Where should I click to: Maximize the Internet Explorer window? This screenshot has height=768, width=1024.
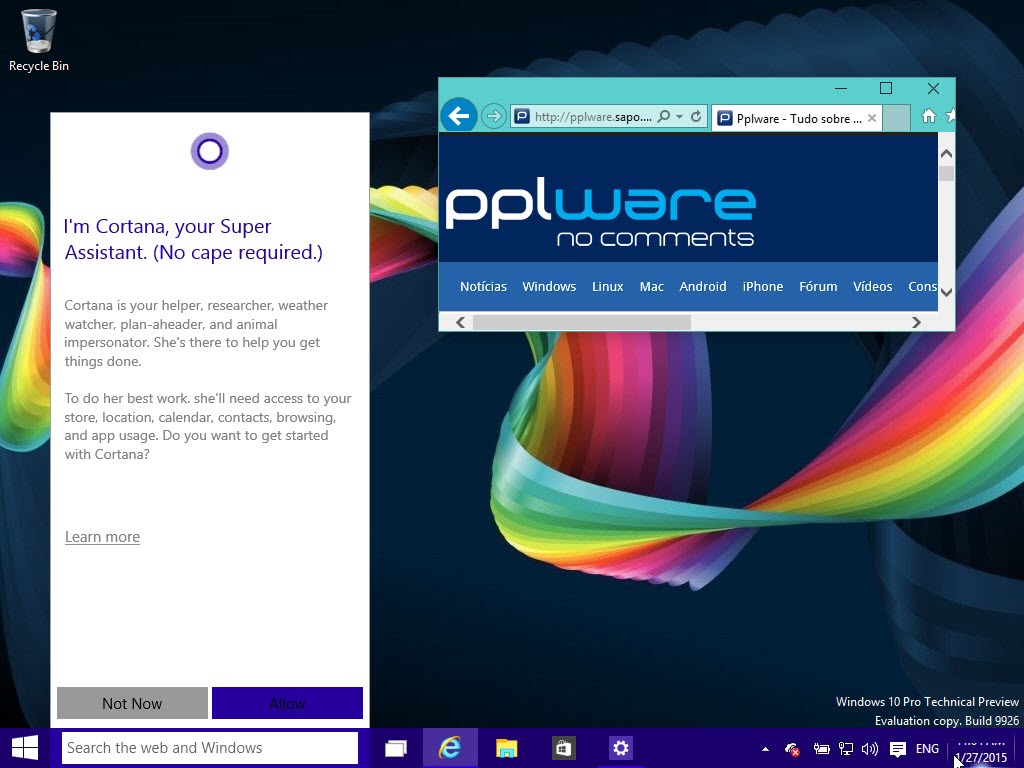[x=886, y=88]
